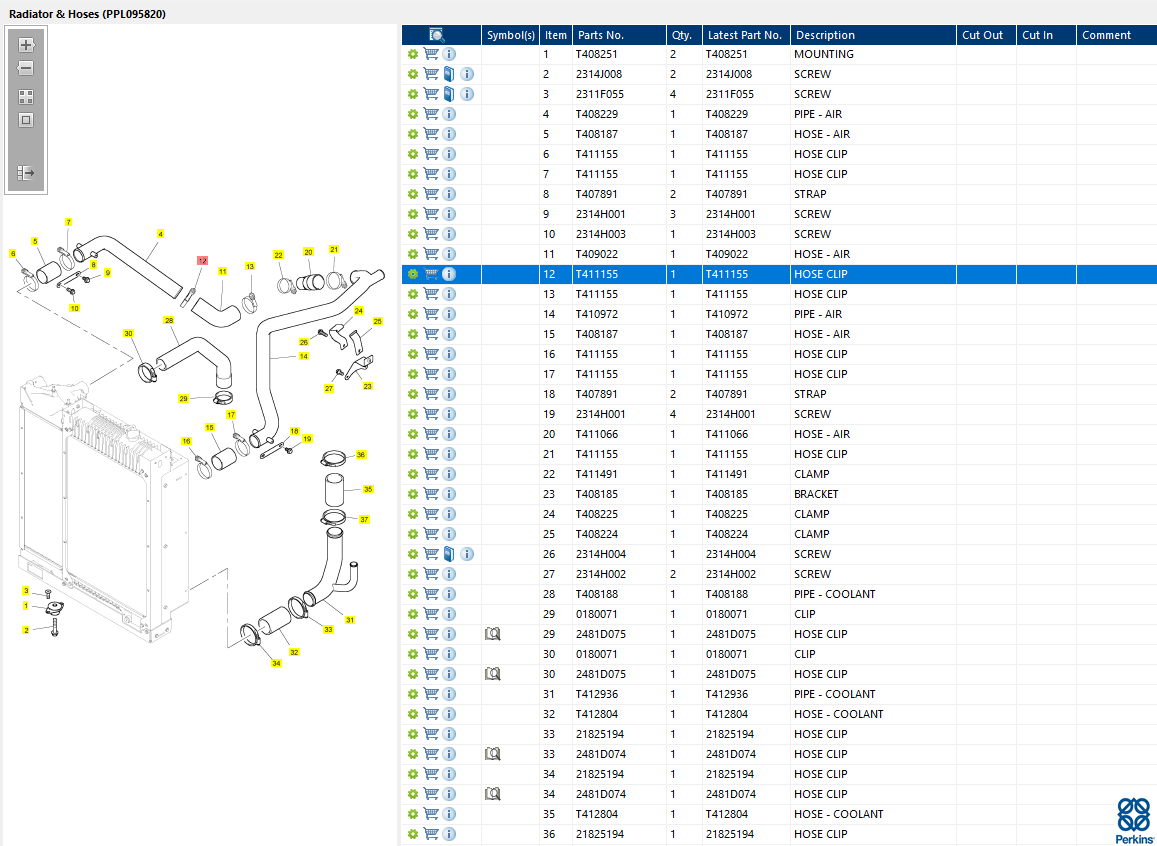
Task: Zoom in on the parts diagram
Action: coord(26,45)
